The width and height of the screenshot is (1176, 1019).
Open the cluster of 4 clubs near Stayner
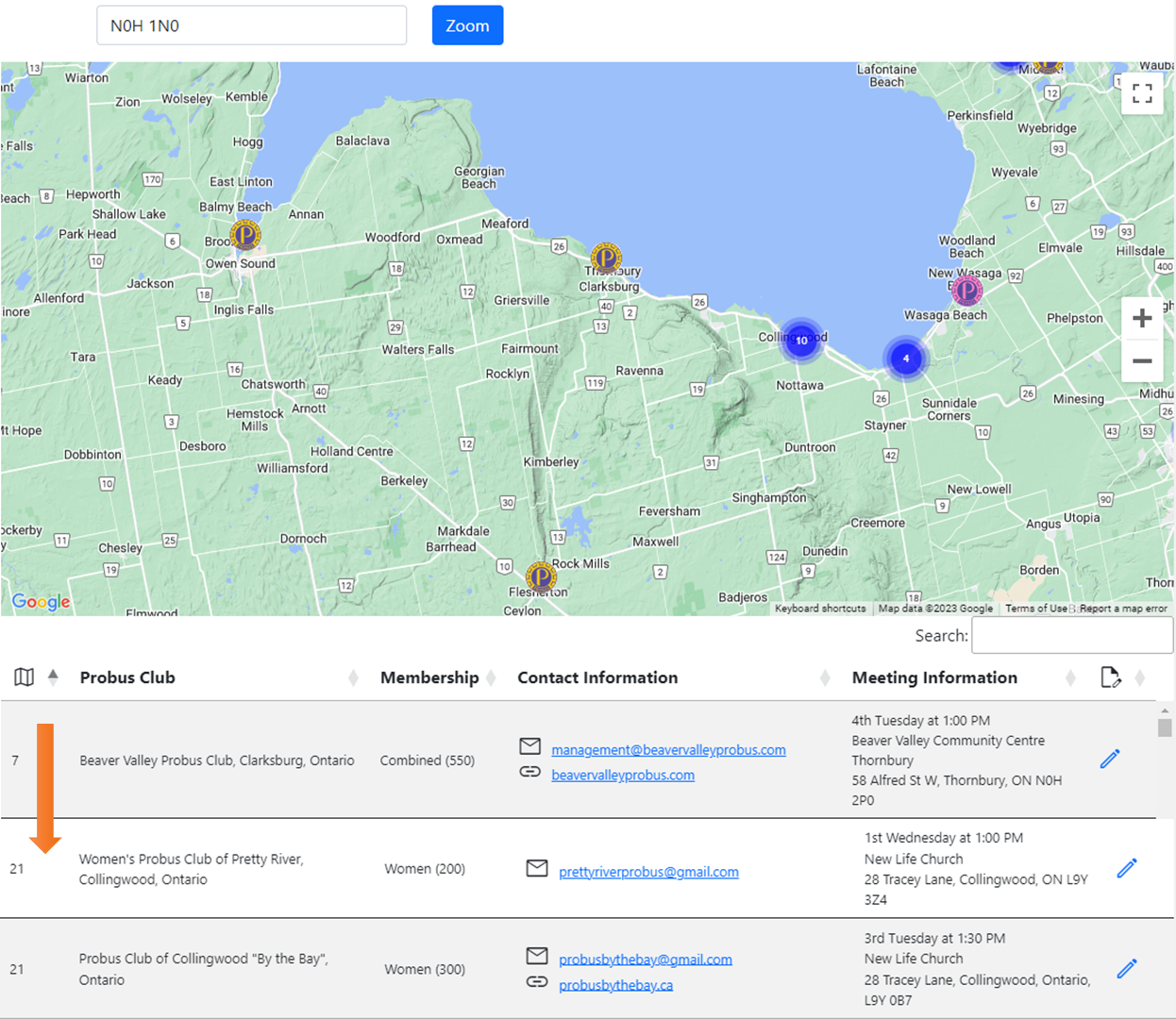pyautogui.click(x=906, y=359)
